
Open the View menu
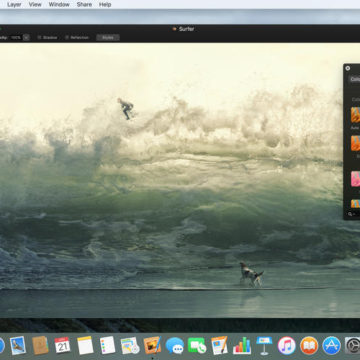[x=35, y=5]
